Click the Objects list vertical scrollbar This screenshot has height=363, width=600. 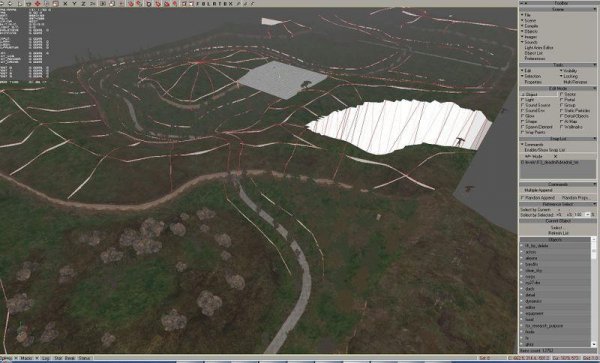(x=594, y=291)
